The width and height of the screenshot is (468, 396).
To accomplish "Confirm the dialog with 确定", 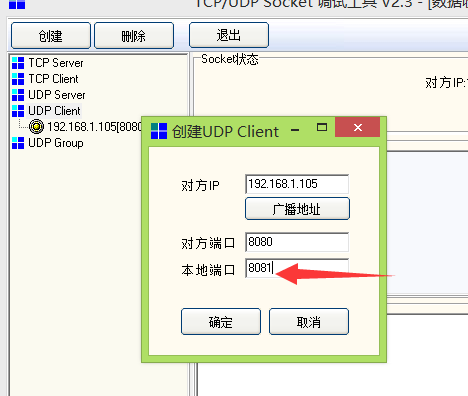I will [221, 322].
